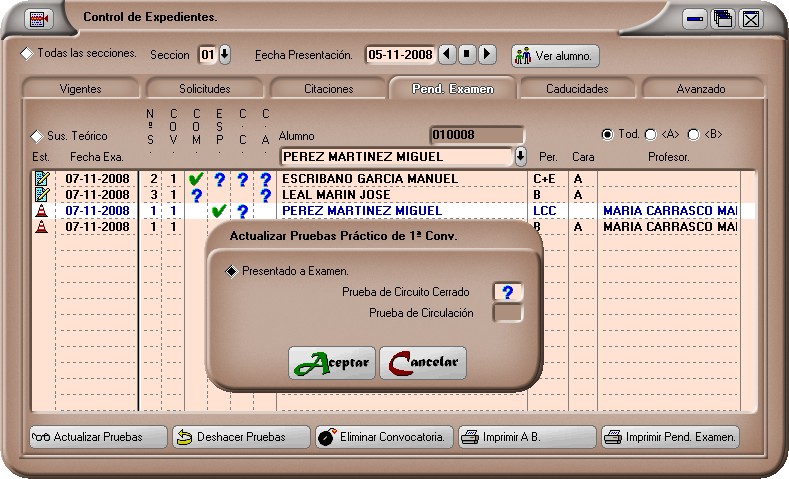Click the Ver alumno button

pos(555,55)
